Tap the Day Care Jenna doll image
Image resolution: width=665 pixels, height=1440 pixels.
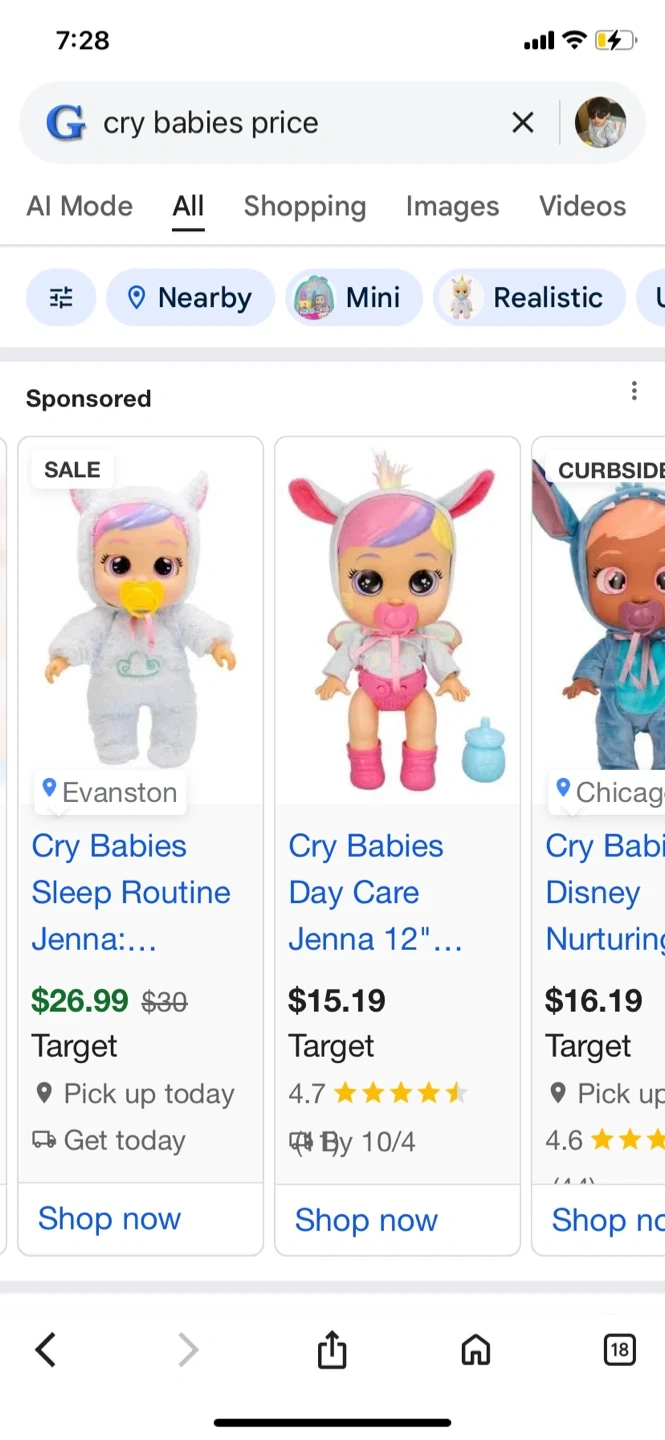tap(397, 620)
